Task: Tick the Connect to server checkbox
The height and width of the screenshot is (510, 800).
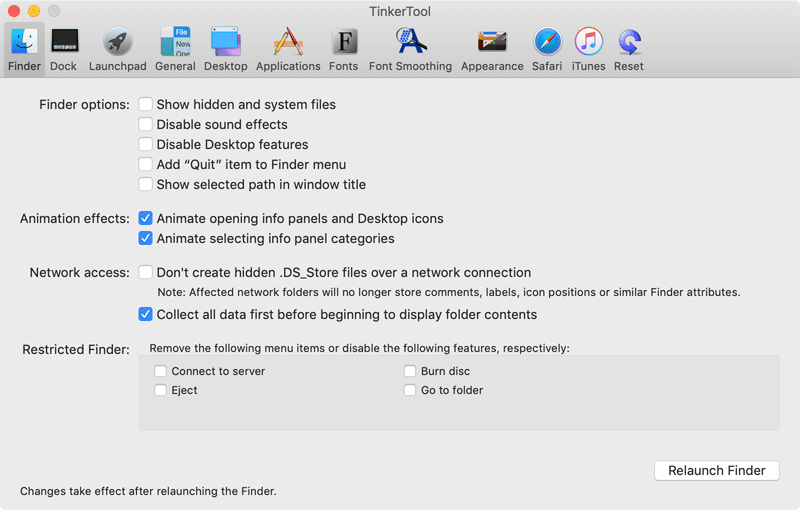Action: (161, 371)
